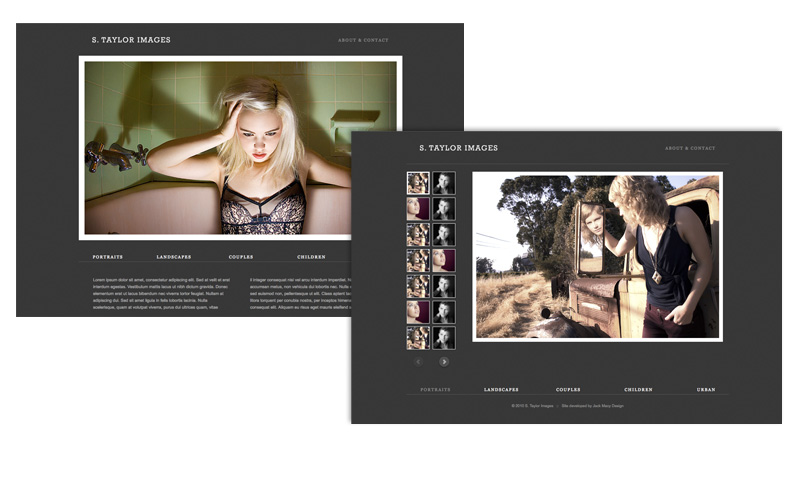Follow the Jack Mary Design footer credit link

pos(593,406)
